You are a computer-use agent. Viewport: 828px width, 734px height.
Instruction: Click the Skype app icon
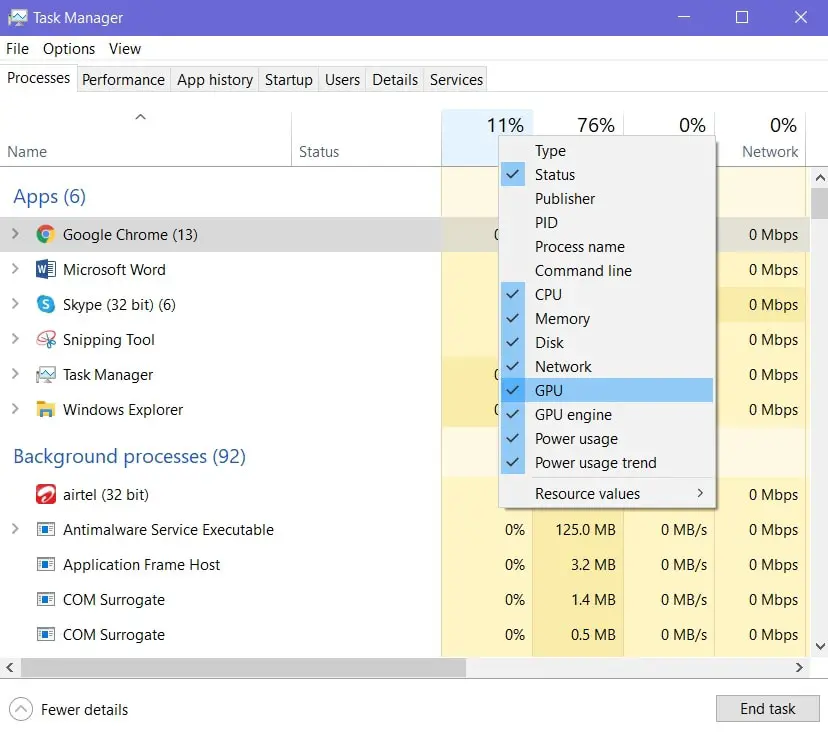pyautogui.click(x=46, y=304)
